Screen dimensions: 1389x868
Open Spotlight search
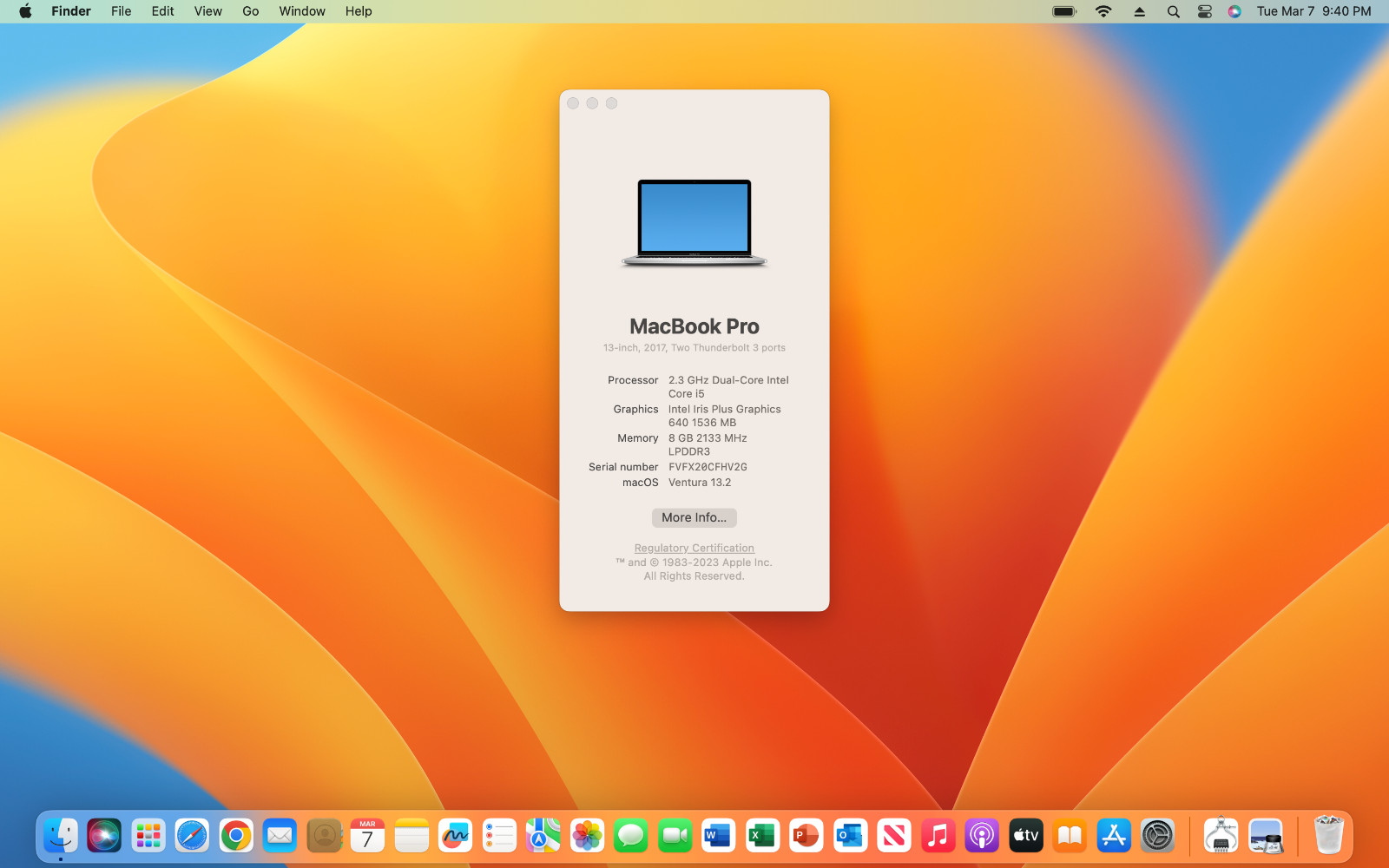(1173, 11)
